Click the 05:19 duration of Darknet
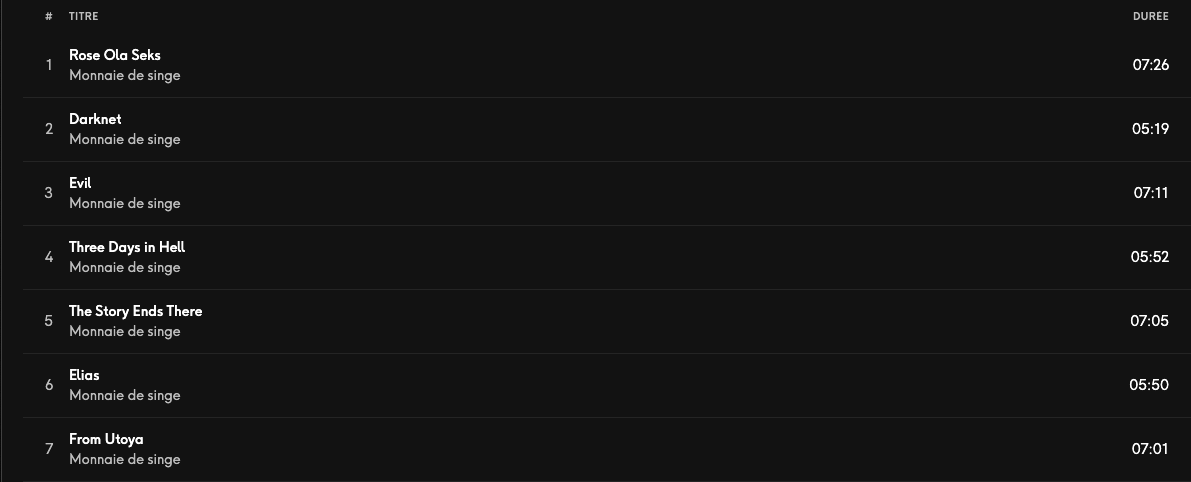1191x482 pixels. pos(1150,129)
